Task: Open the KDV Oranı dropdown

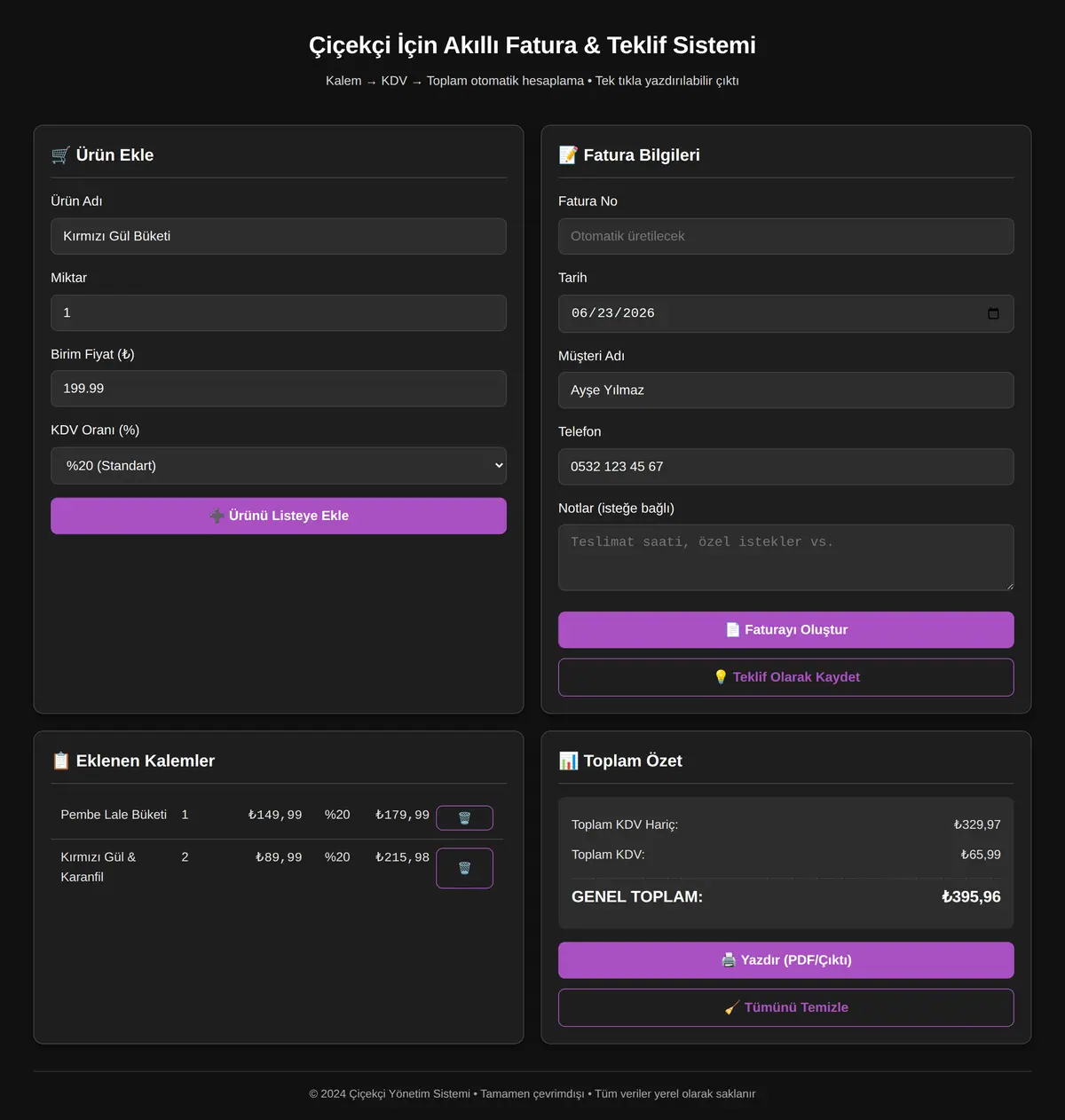Action: pos(279,466)
